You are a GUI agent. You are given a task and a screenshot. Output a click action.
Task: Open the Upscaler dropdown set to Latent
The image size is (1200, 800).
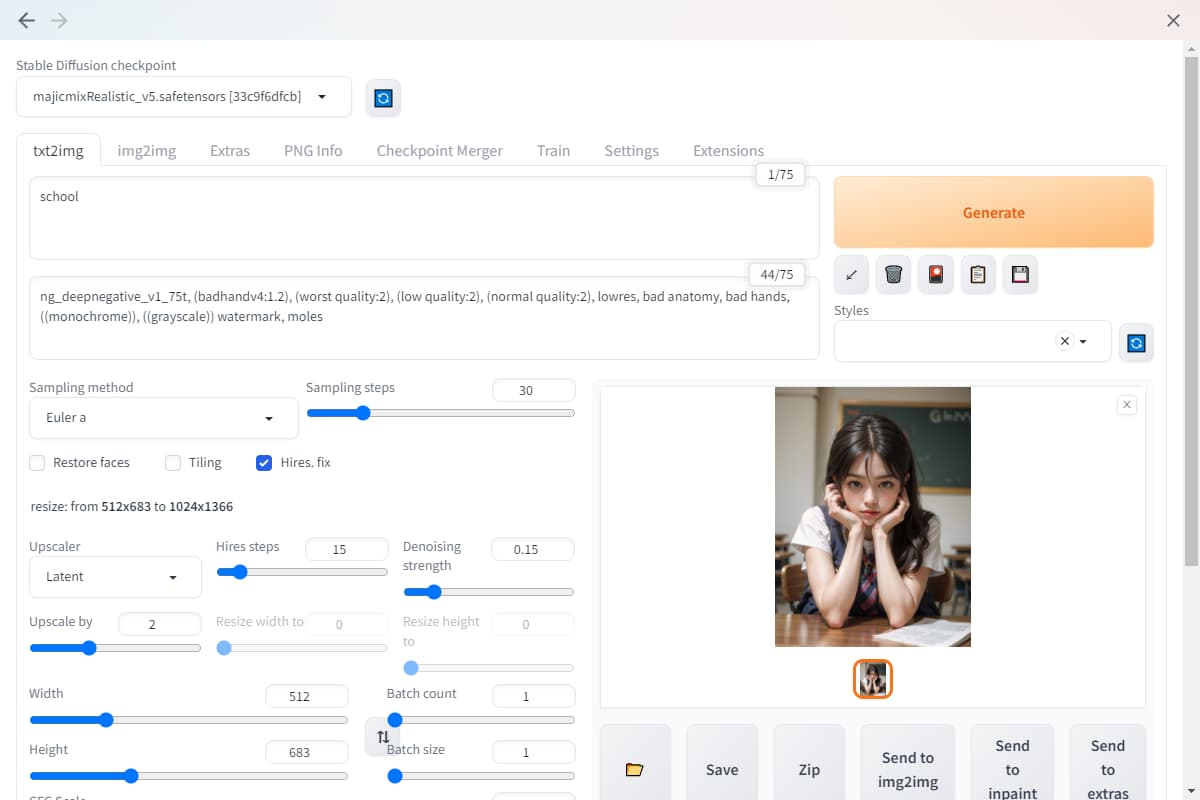(115, 577)
